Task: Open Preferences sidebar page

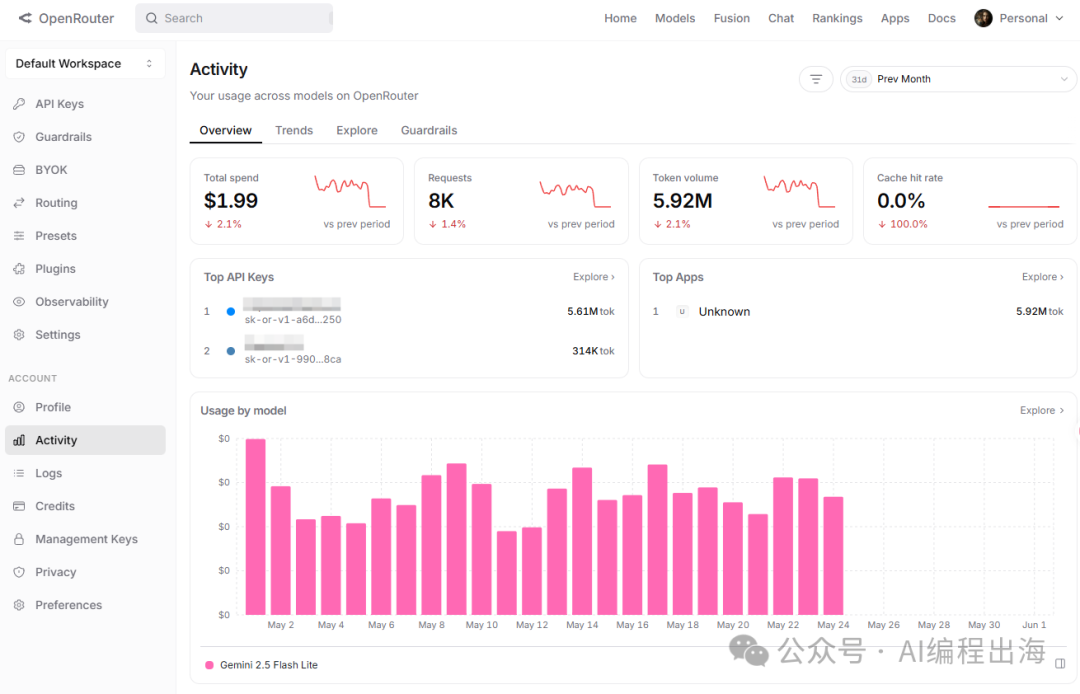Action: point(85,605)
